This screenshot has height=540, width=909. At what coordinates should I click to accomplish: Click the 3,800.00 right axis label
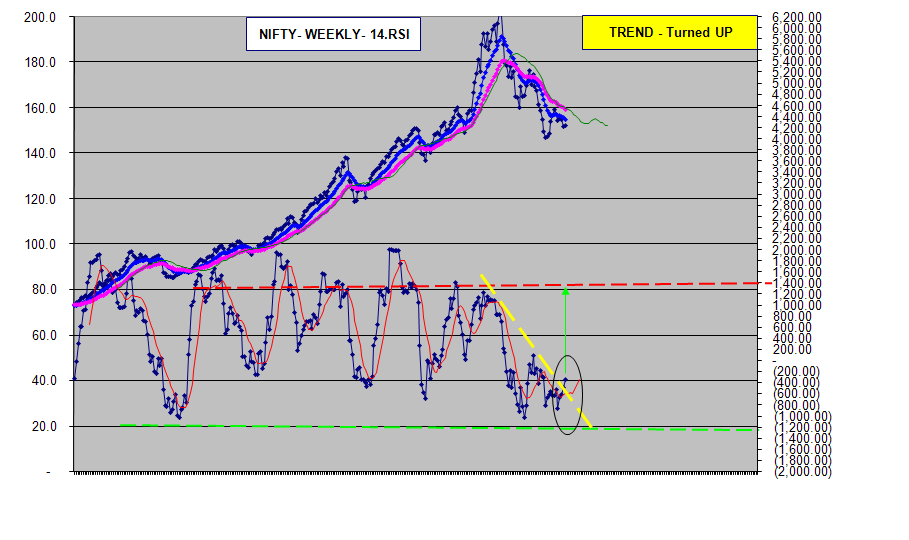click(x=797, y=150)
